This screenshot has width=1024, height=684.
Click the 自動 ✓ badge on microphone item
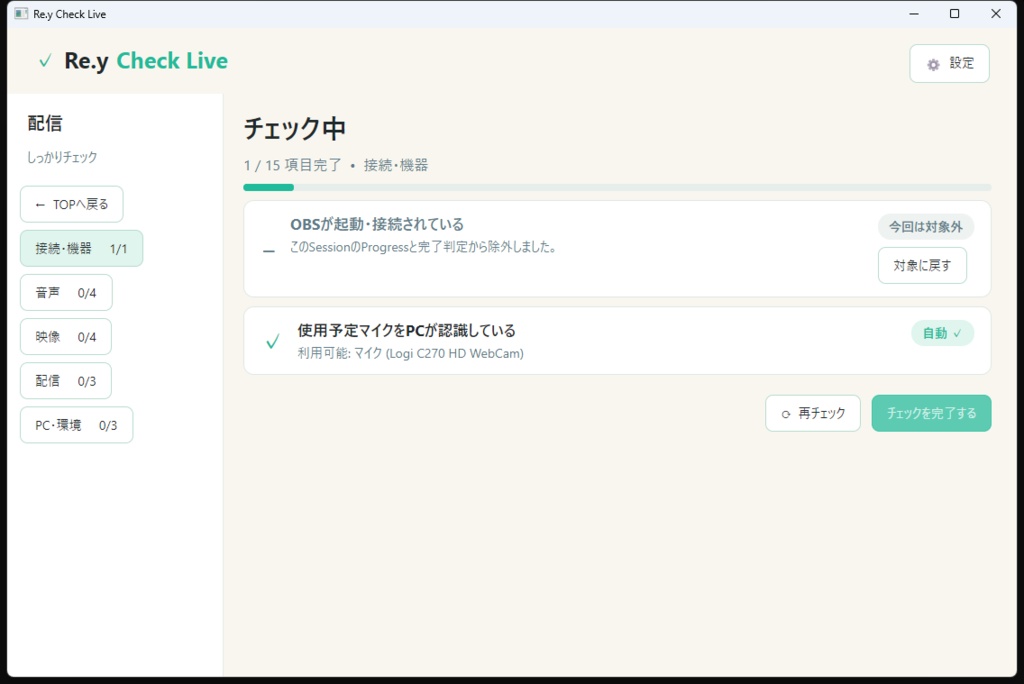tap(942, 333)
